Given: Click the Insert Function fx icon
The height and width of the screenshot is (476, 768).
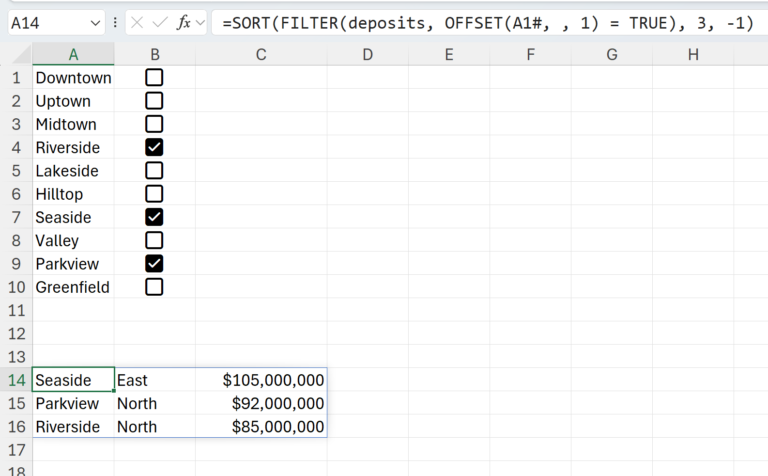Looking at the screenshot, I should click(x=184, y=23).
